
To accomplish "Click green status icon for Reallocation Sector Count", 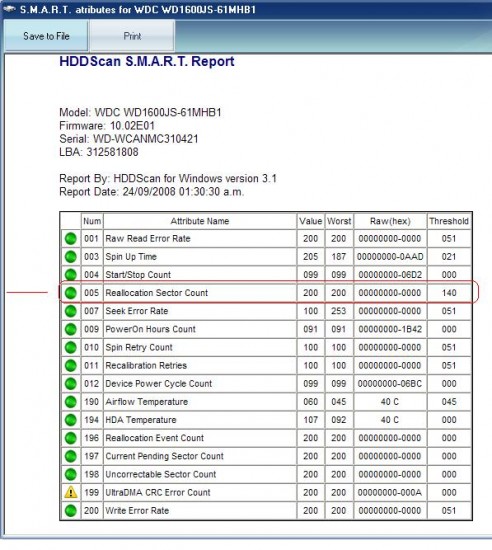I will 71,293.
